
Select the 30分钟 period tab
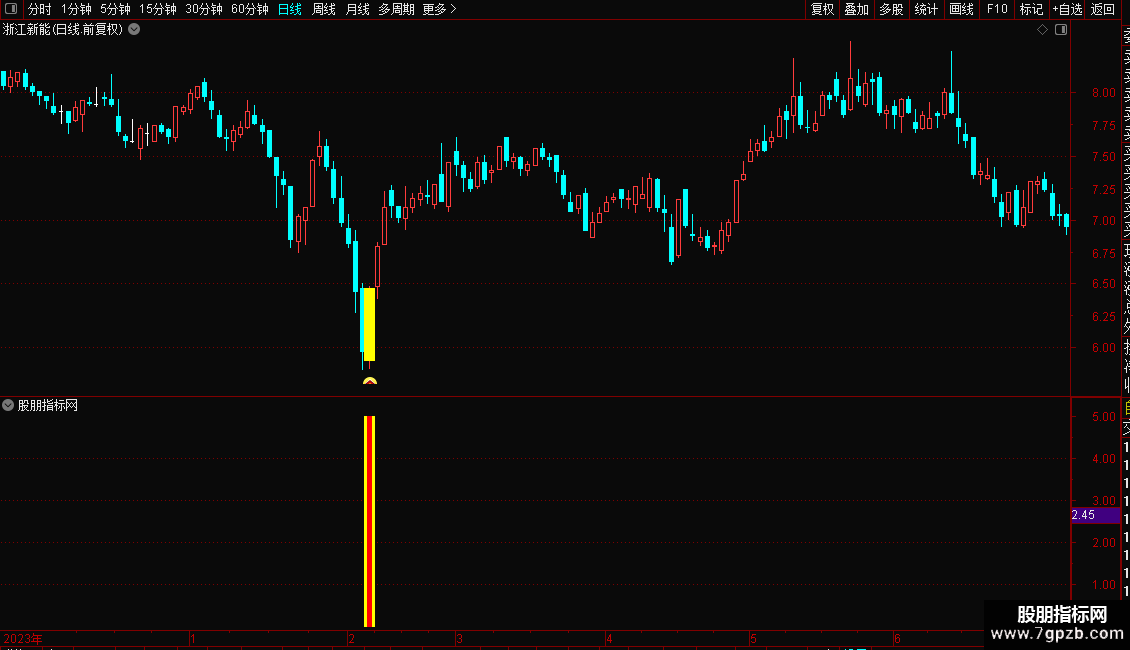click(204, 9)
